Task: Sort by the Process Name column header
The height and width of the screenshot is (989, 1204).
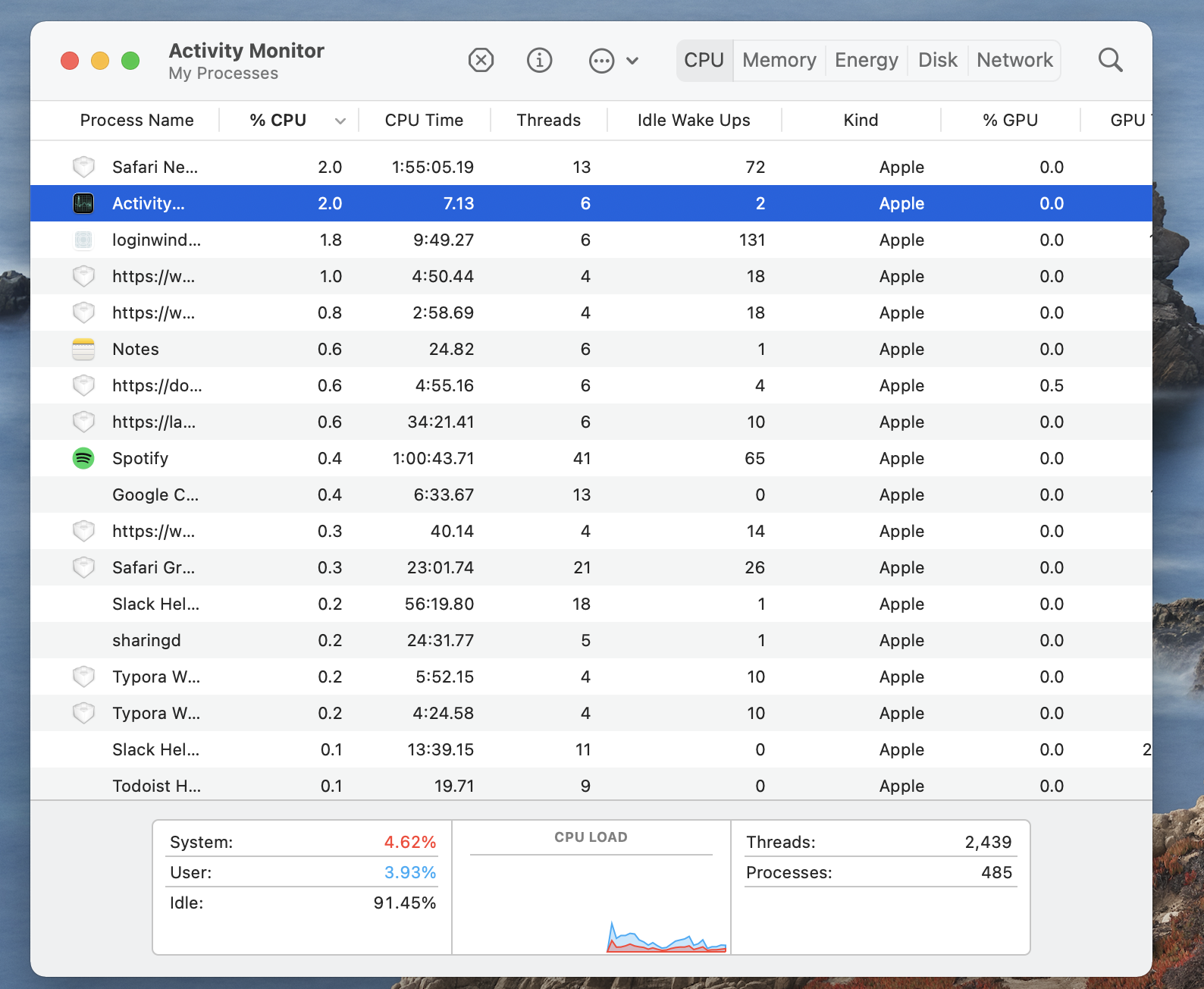Action: click(x=136, y=120)
